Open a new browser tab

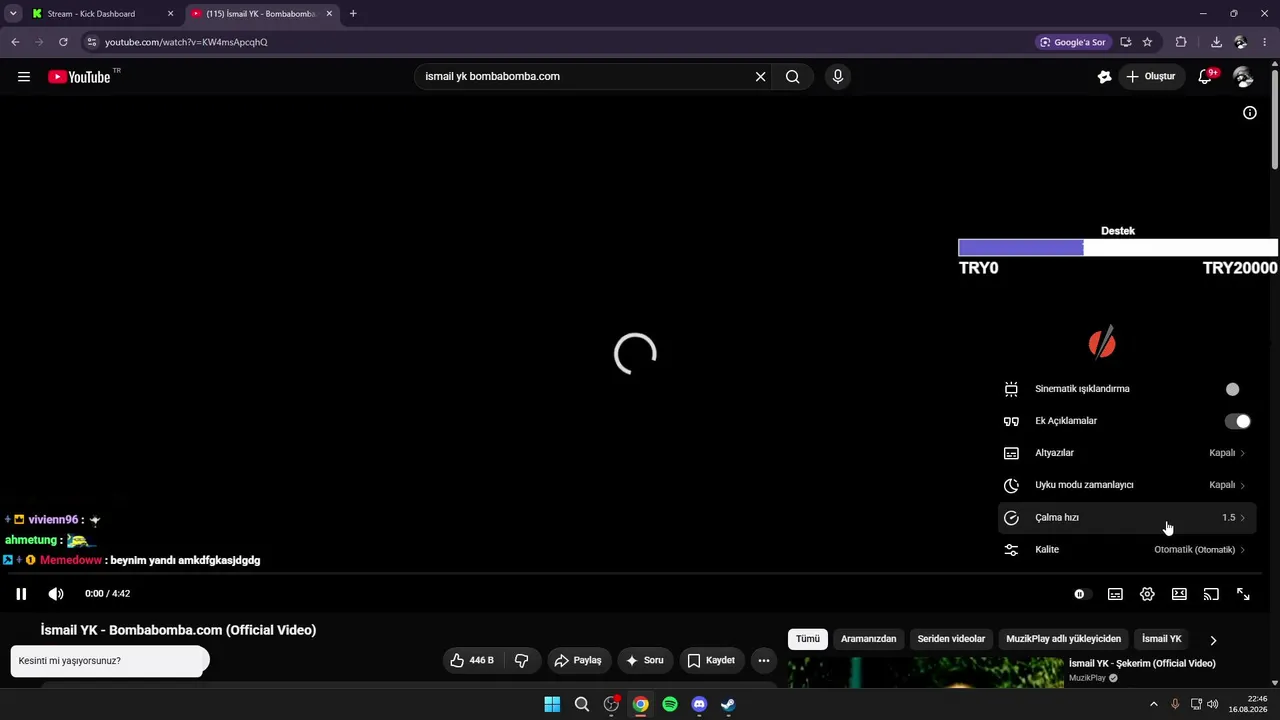click(x=353, y=14)
